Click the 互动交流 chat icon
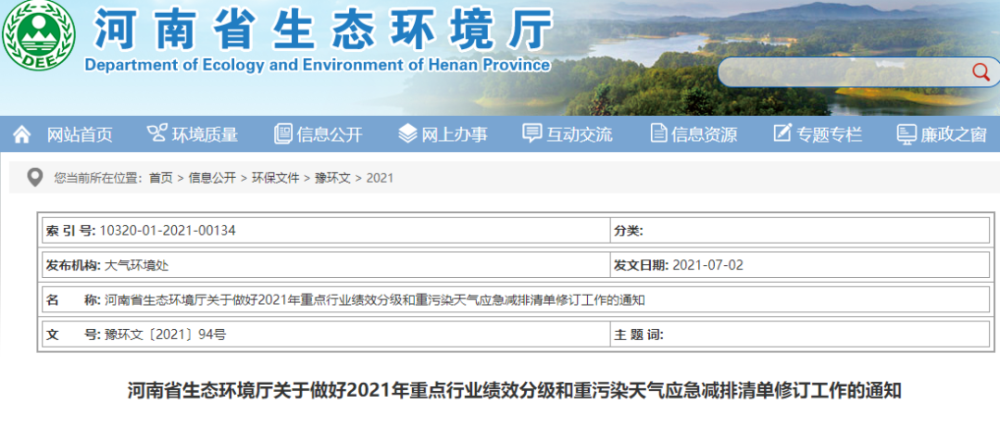The image size is (1000, 442). (x=532, y=134)
